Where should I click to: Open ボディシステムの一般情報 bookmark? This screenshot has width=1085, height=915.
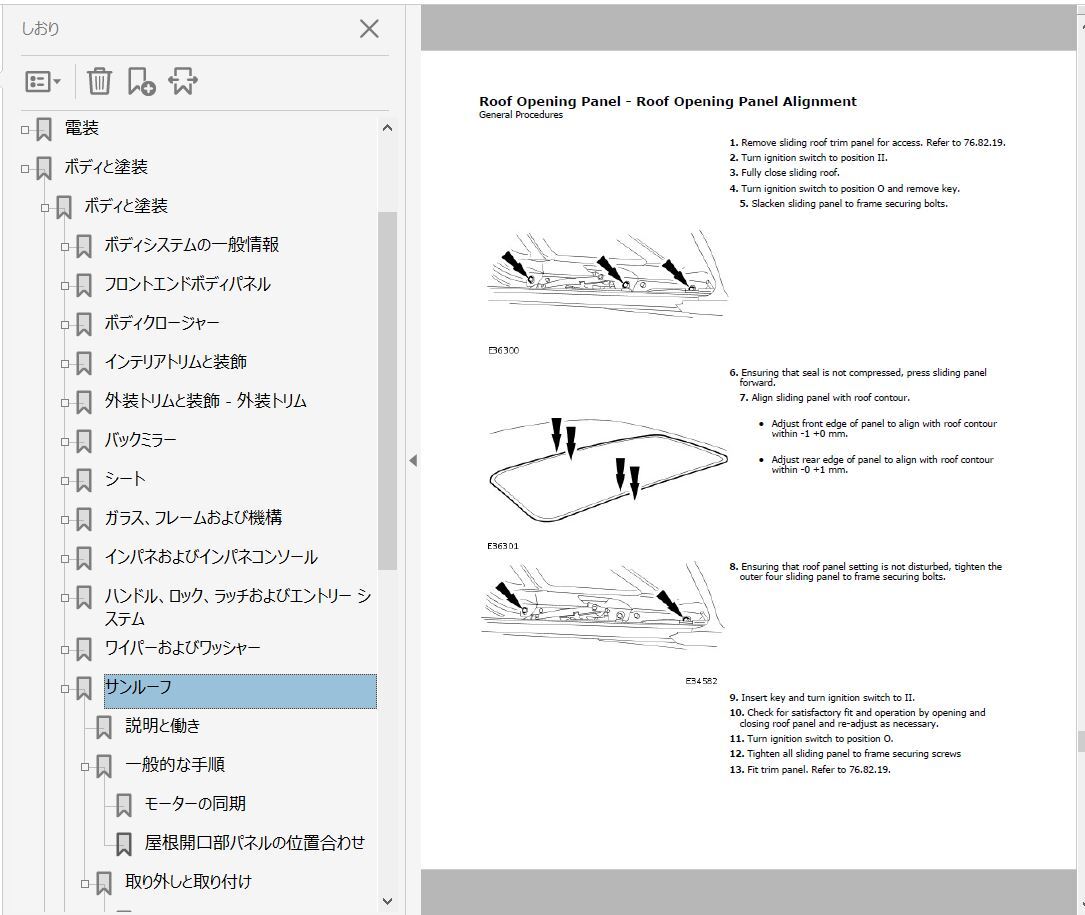(192, 244)
